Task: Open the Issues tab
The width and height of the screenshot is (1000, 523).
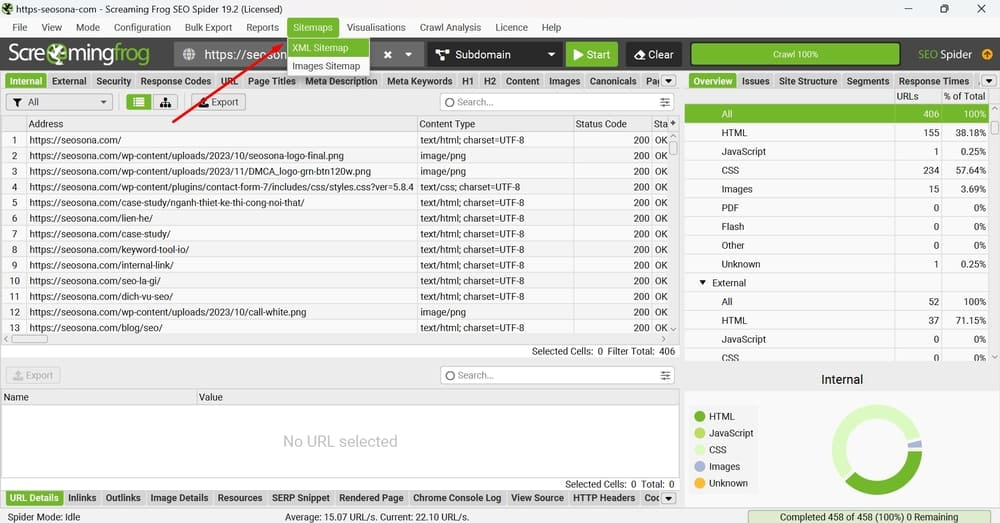Action: [755, 81]
